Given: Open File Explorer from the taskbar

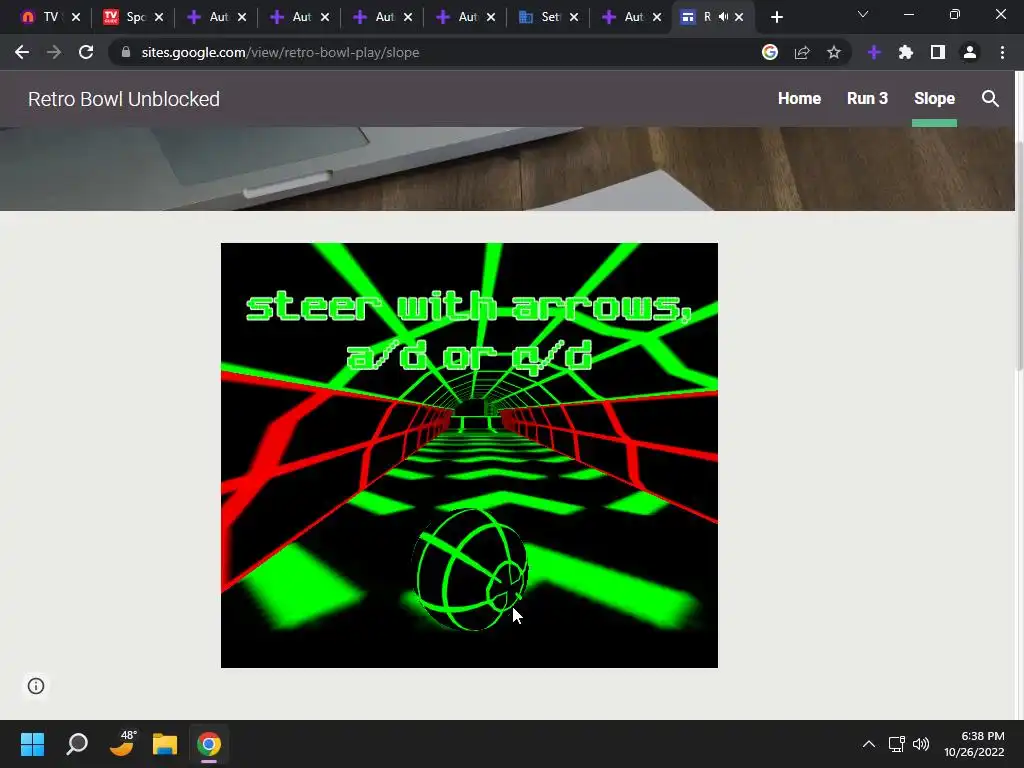Looking at the screenshot, I should click(165, 744).
